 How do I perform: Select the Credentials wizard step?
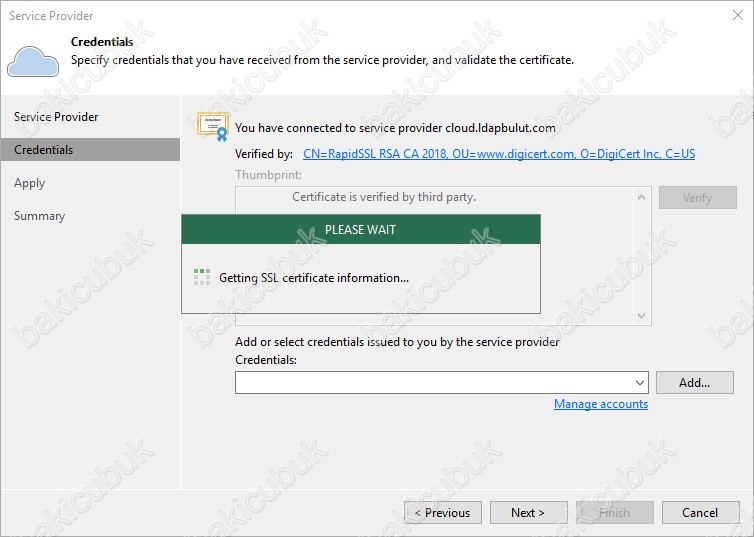coord(90,150)
